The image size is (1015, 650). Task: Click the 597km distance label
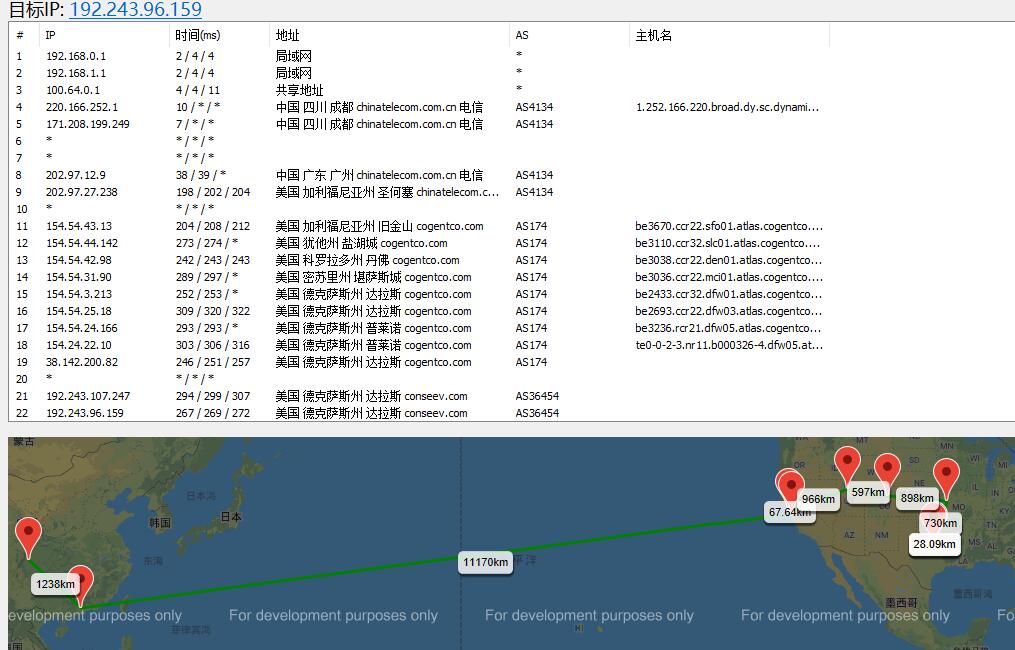(x=868, y=492)
